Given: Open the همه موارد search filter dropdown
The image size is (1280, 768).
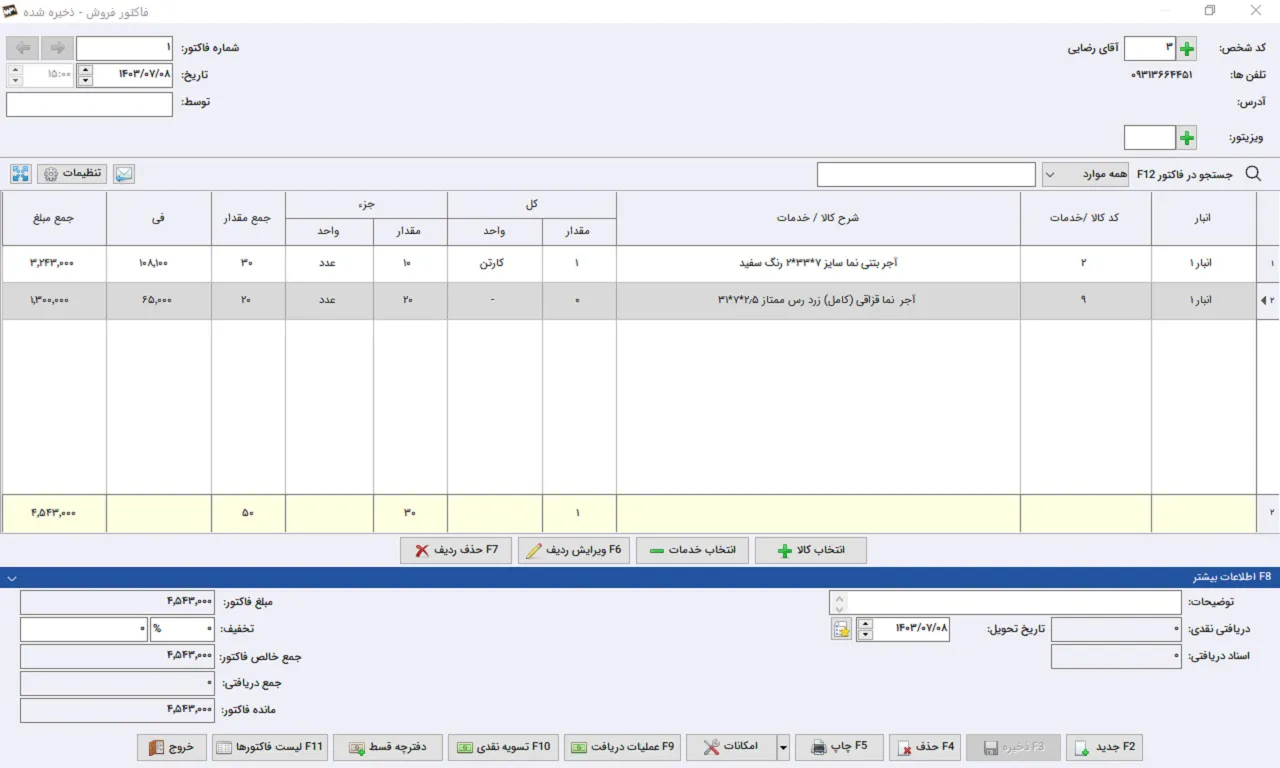Looking at the screenshot, I should coord(1086,174).
